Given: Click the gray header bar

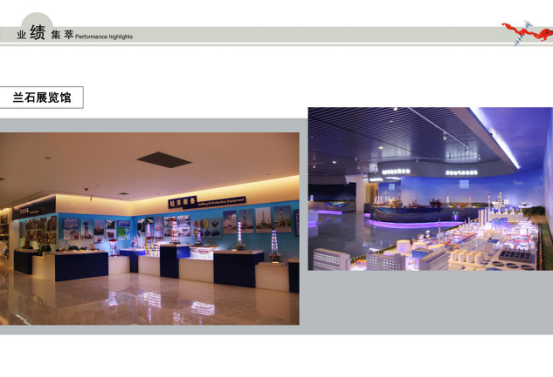Looking at the screenshot, I should tap(276, 35).
